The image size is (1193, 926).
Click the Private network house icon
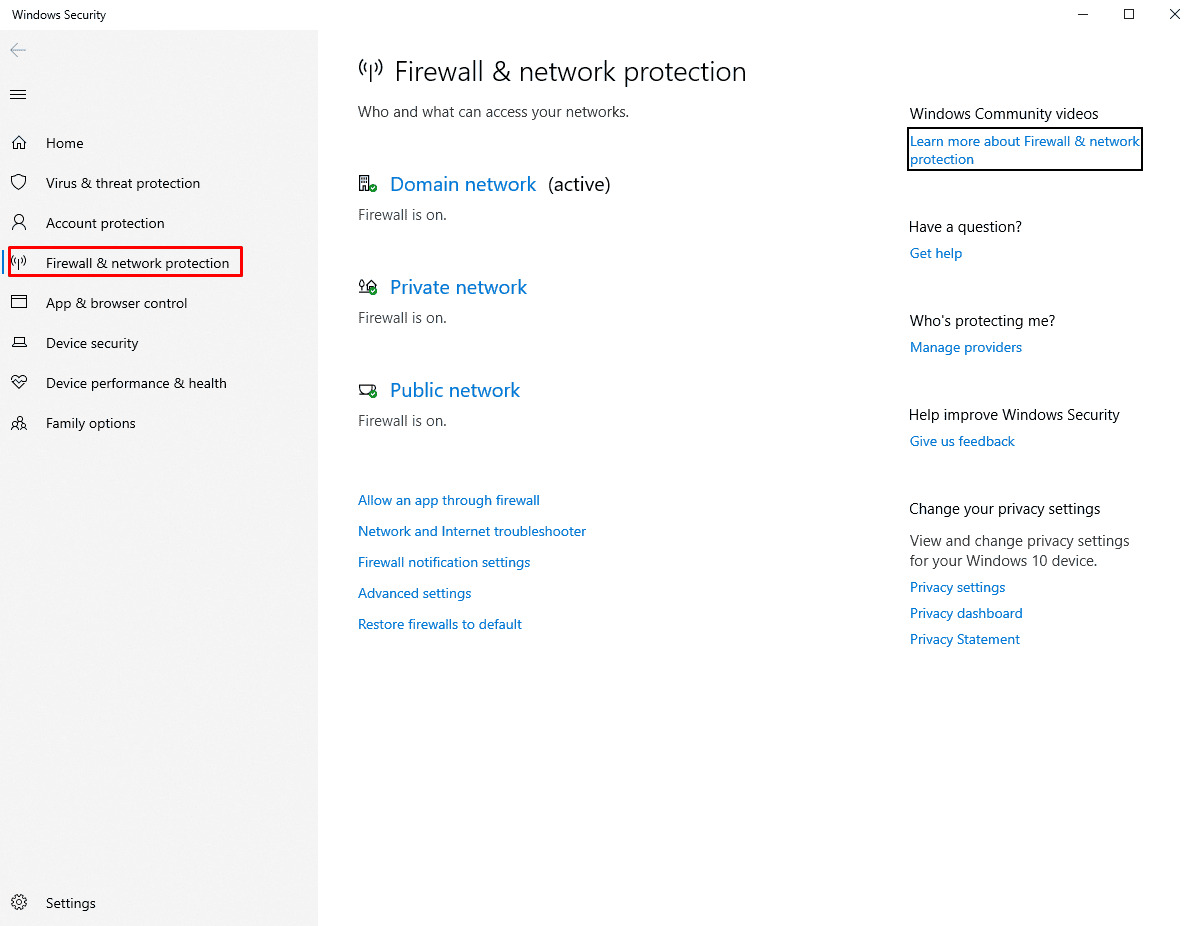367,287
